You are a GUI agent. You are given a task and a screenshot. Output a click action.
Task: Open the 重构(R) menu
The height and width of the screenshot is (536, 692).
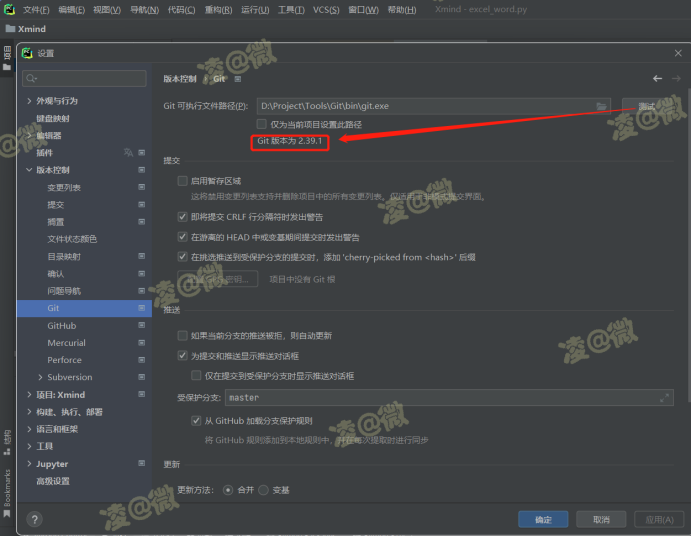pyautogui.click(x=218, y=10)
